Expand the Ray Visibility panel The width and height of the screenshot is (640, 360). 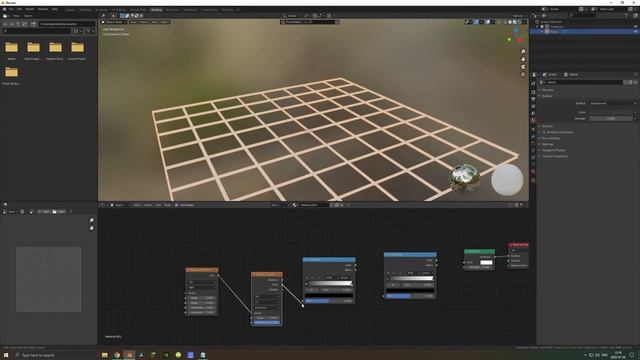550,138
